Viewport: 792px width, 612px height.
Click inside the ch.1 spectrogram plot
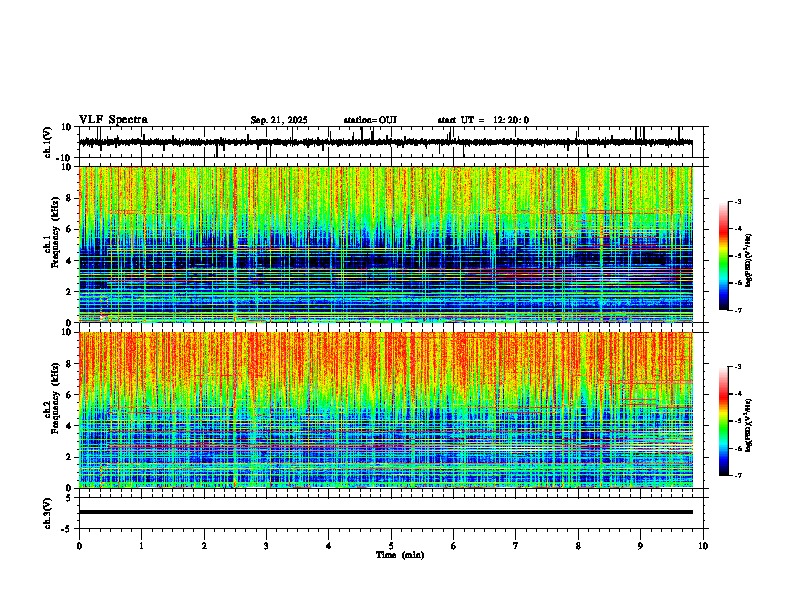coord(386,244)
